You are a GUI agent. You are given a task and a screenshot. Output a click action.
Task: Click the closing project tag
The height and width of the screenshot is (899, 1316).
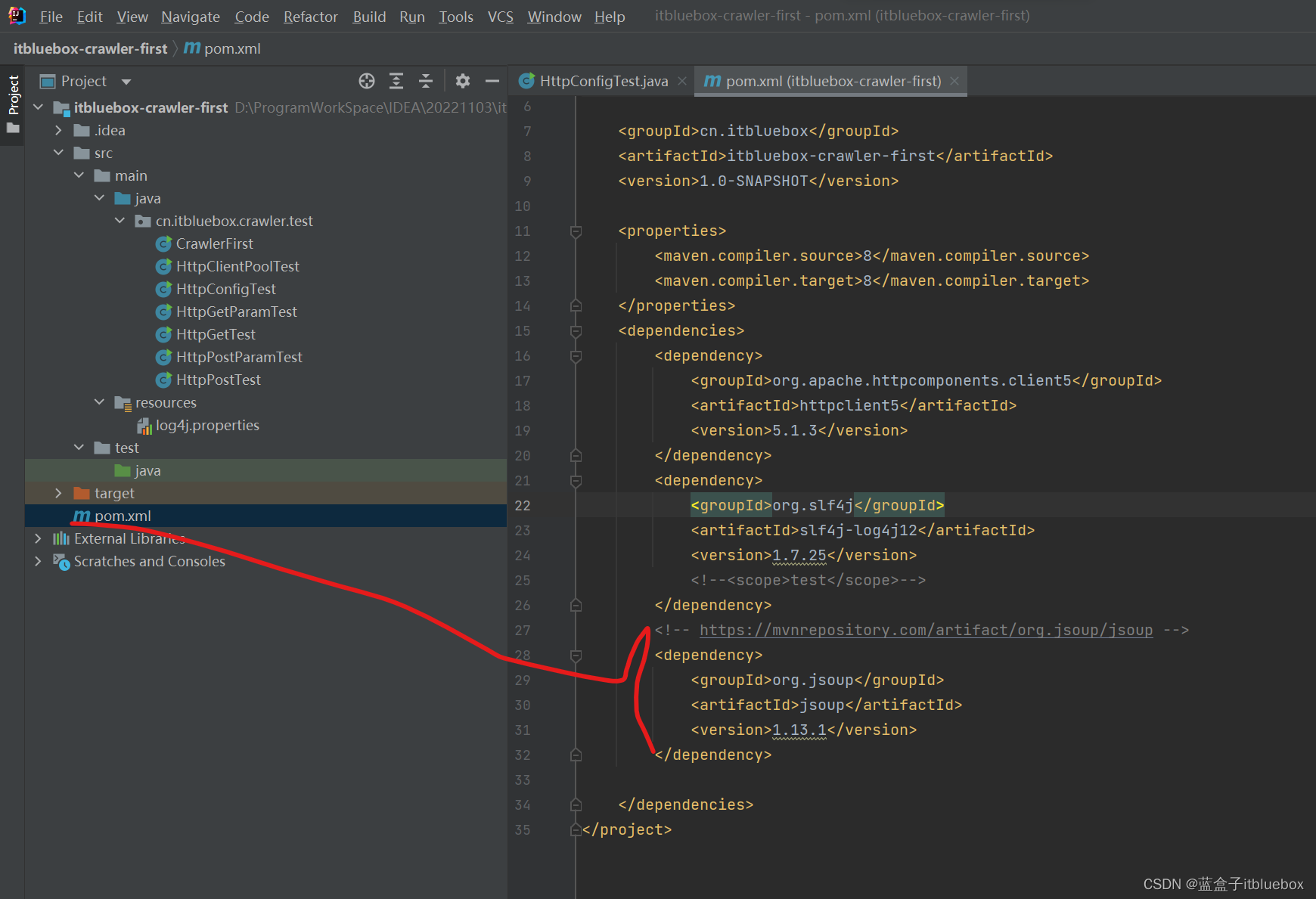pyautogui.click(x=627, y=829)
